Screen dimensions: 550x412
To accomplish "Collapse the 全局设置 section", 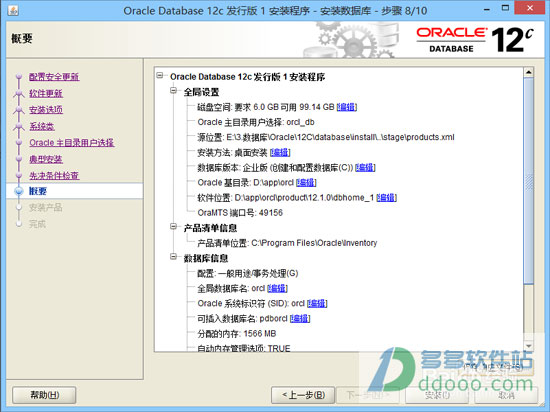I will 173,91.
